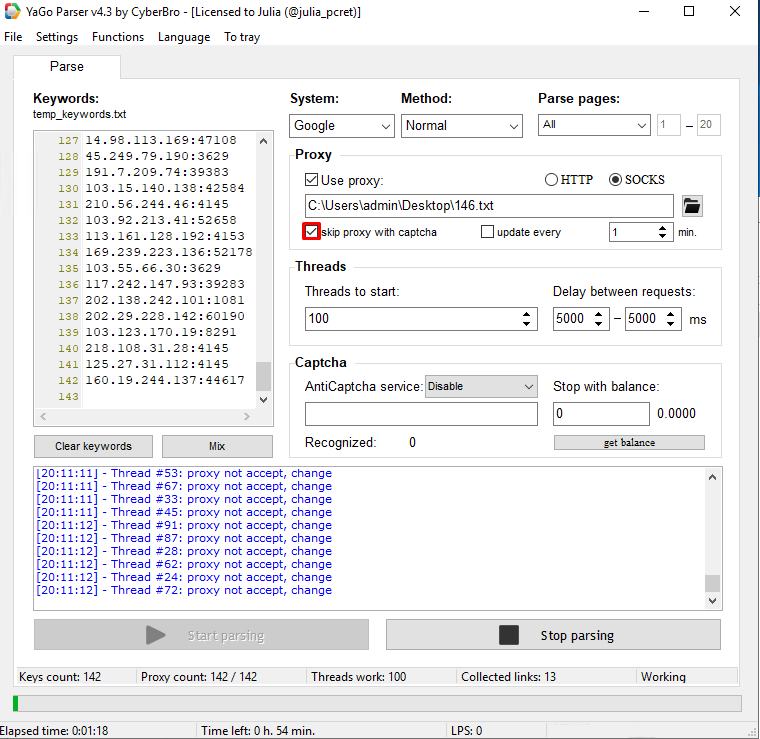Click the log panel scroll up arrow
760x739 pixels.
712,477
